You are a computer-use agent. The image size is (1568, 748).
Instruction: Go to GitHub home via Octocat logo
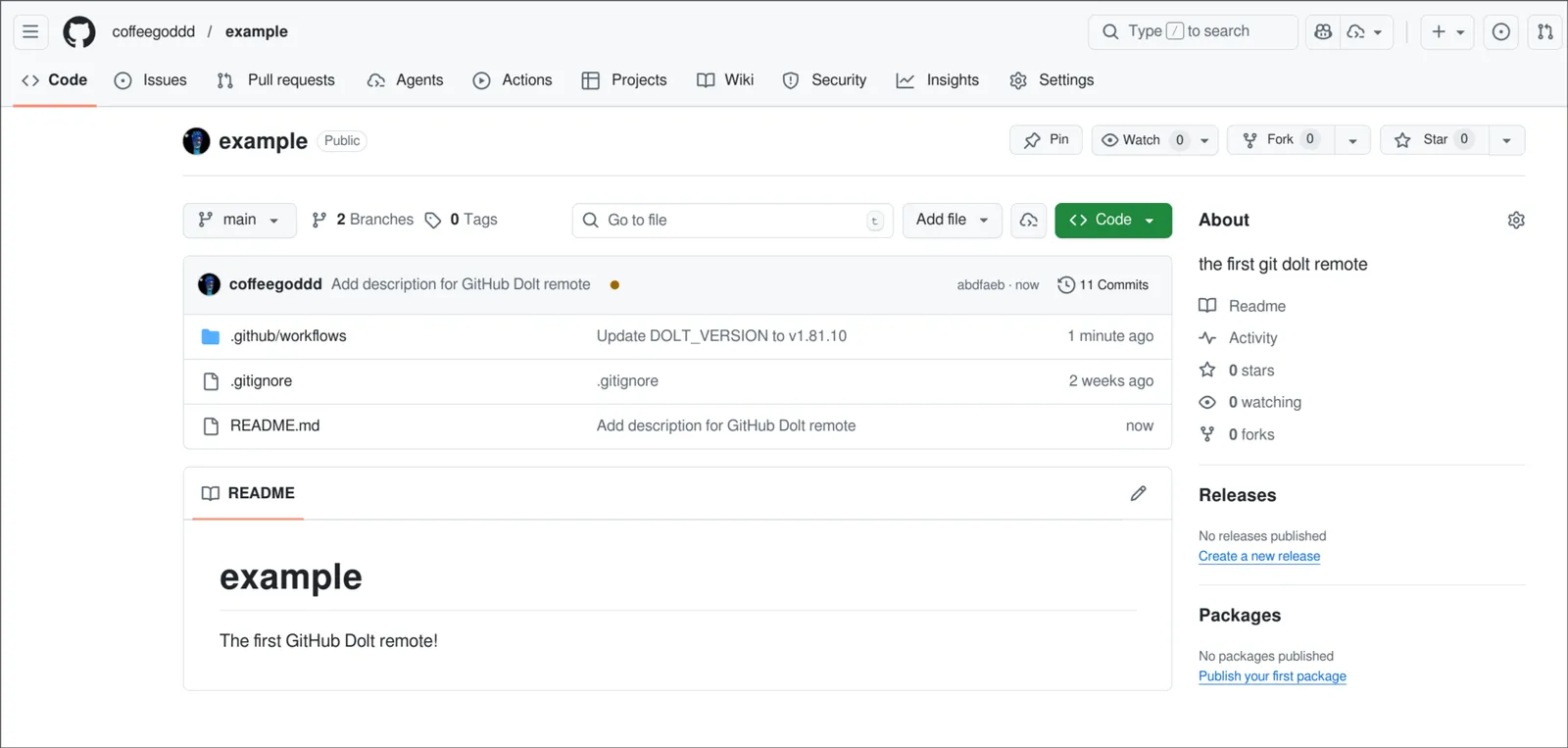coord(79,31)
